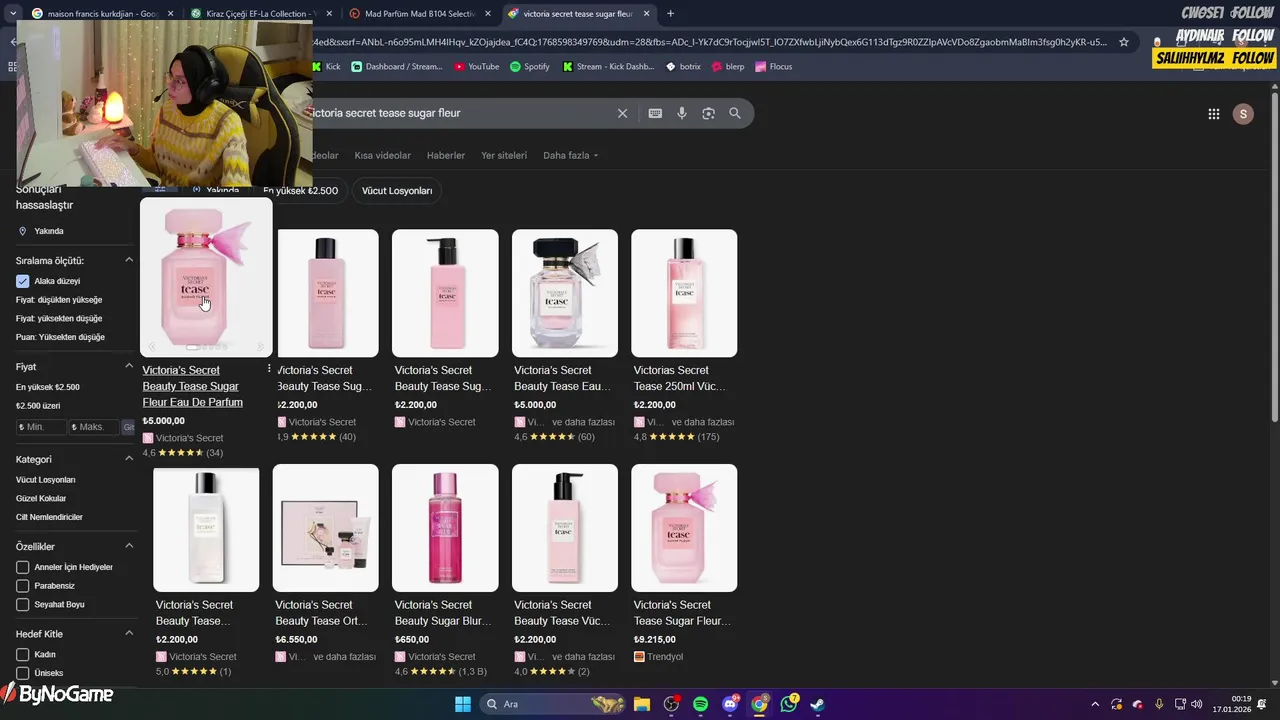Open the ₺650,00 Sugar Blur mist thumbnail
This screenshot has height=720, width=1280.
(x=445, y=528)
